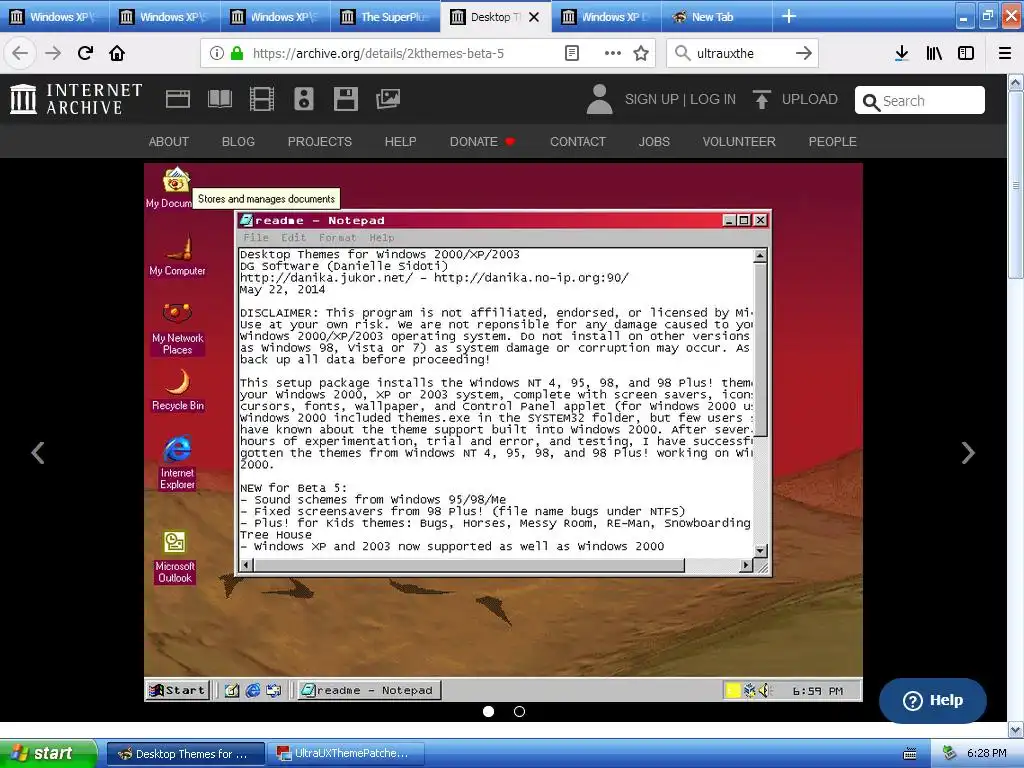This screenshot has height=768, width=1024.
Task: Click the page scrollbar up arrow
Action: click(1016, 82)
